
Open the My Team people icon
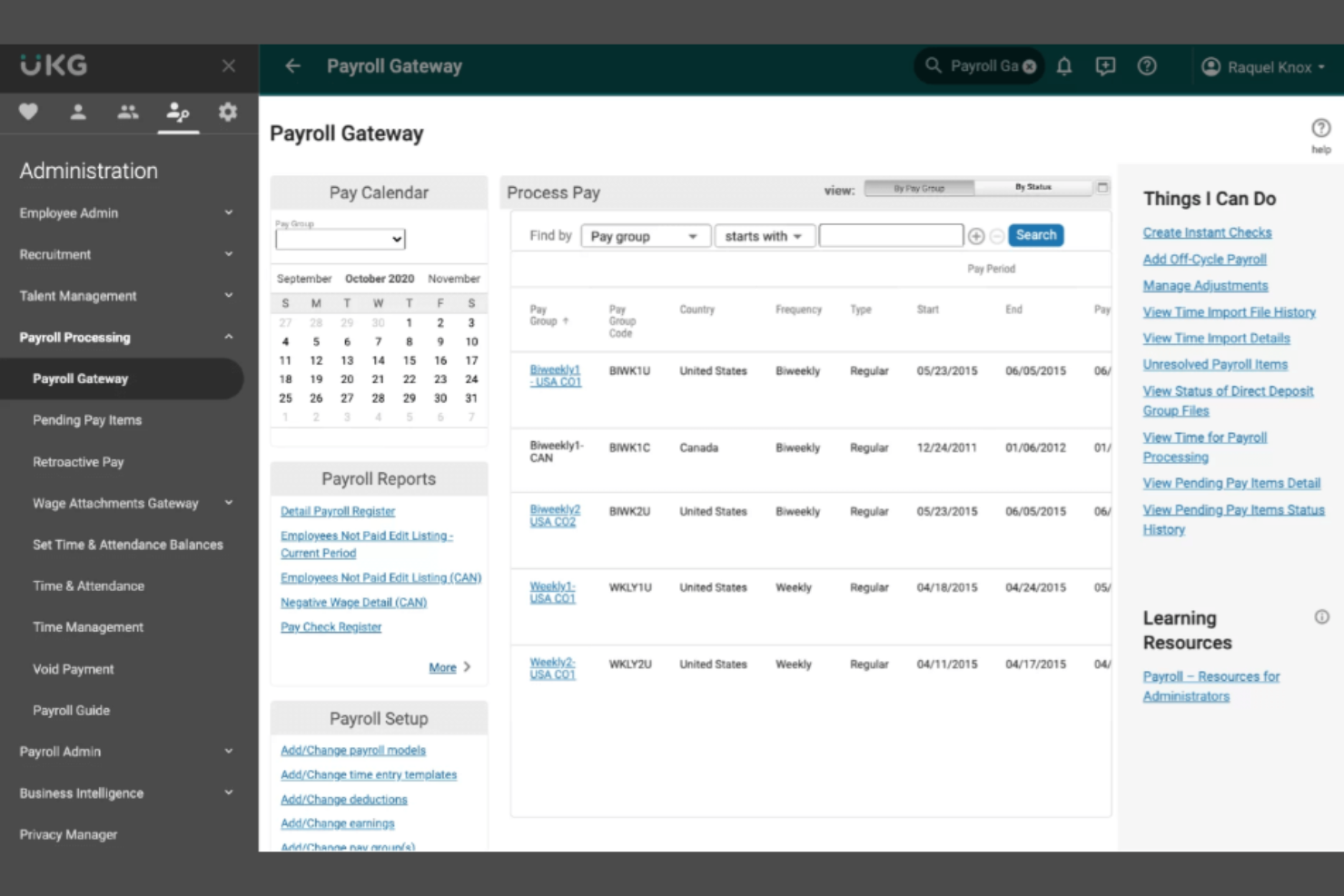click(x=128, y=112)
